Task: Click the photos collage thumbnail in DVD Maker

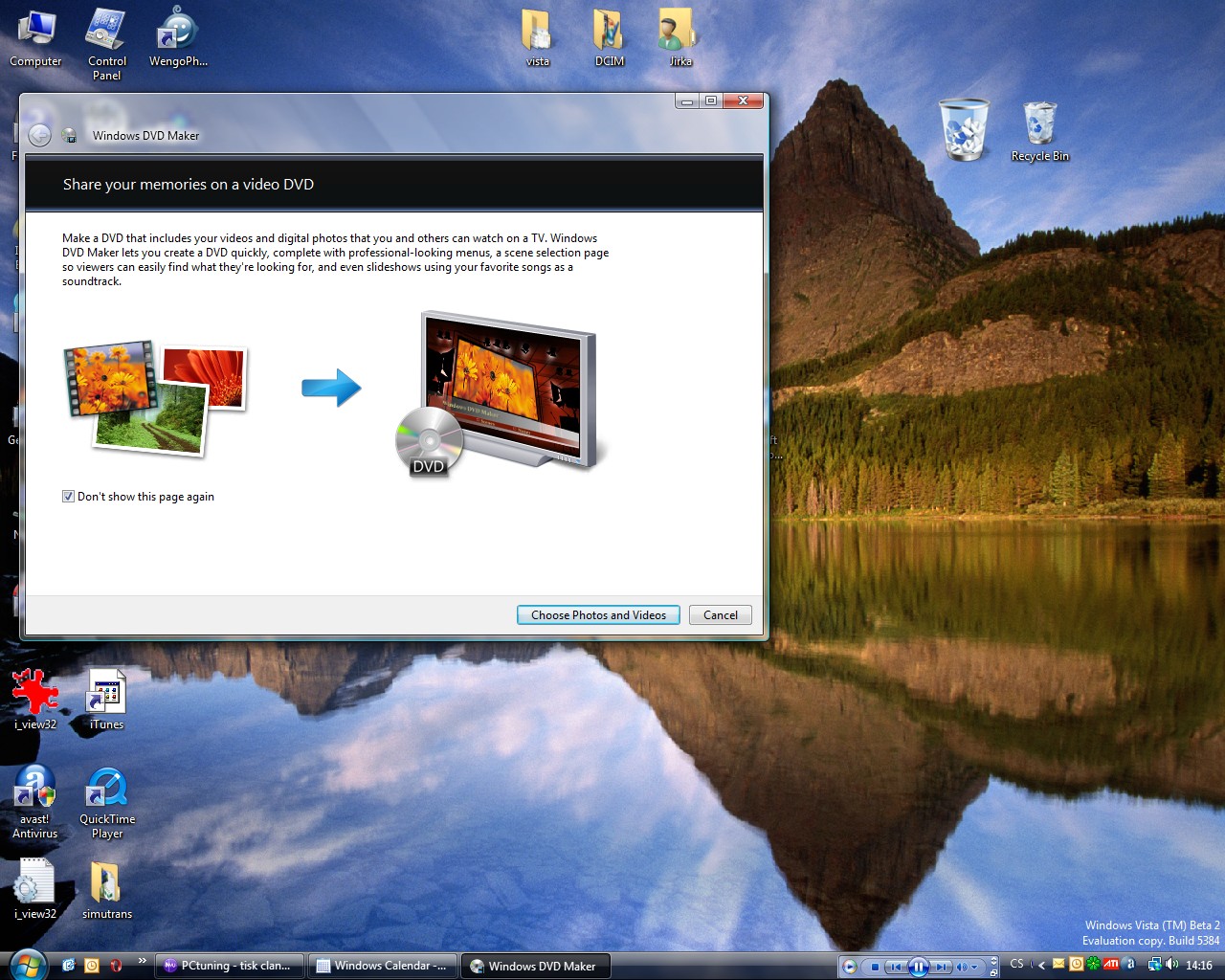Action: (157, 397)
